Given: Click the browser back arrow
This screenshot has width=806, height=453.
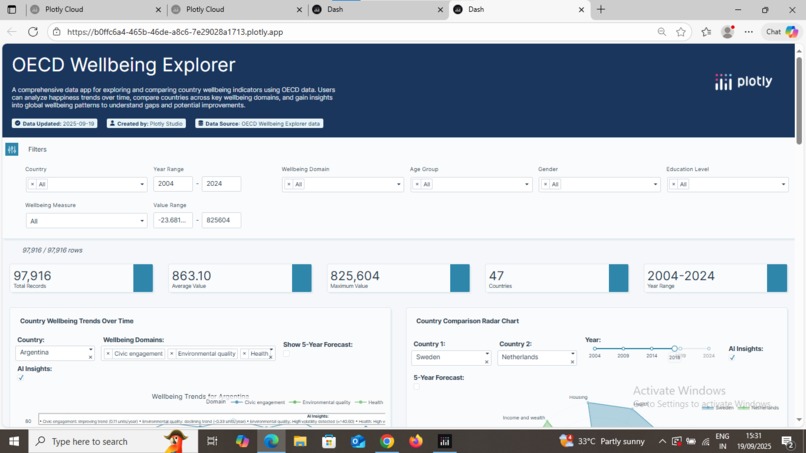Looking at the screenshot, I should tap(12, 32).
